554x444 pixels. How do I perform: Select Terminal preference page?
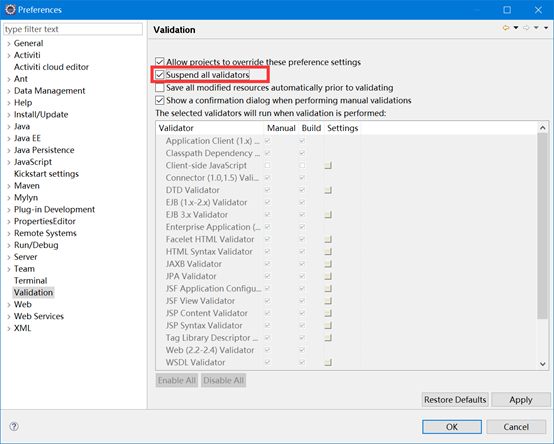pyautogui.click(x=30, y=281)
